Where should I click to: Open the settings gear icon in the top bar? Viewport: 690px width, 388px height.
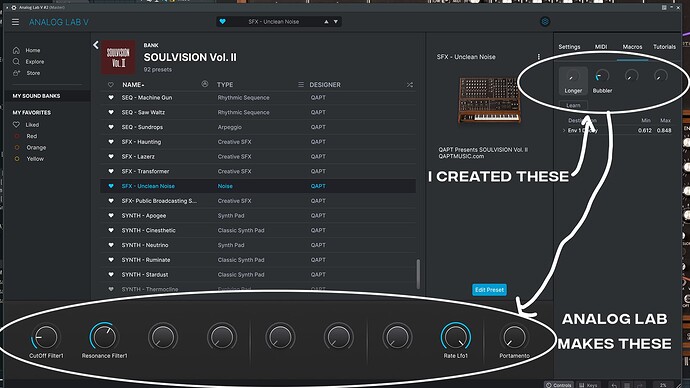[x=545, y=22]
